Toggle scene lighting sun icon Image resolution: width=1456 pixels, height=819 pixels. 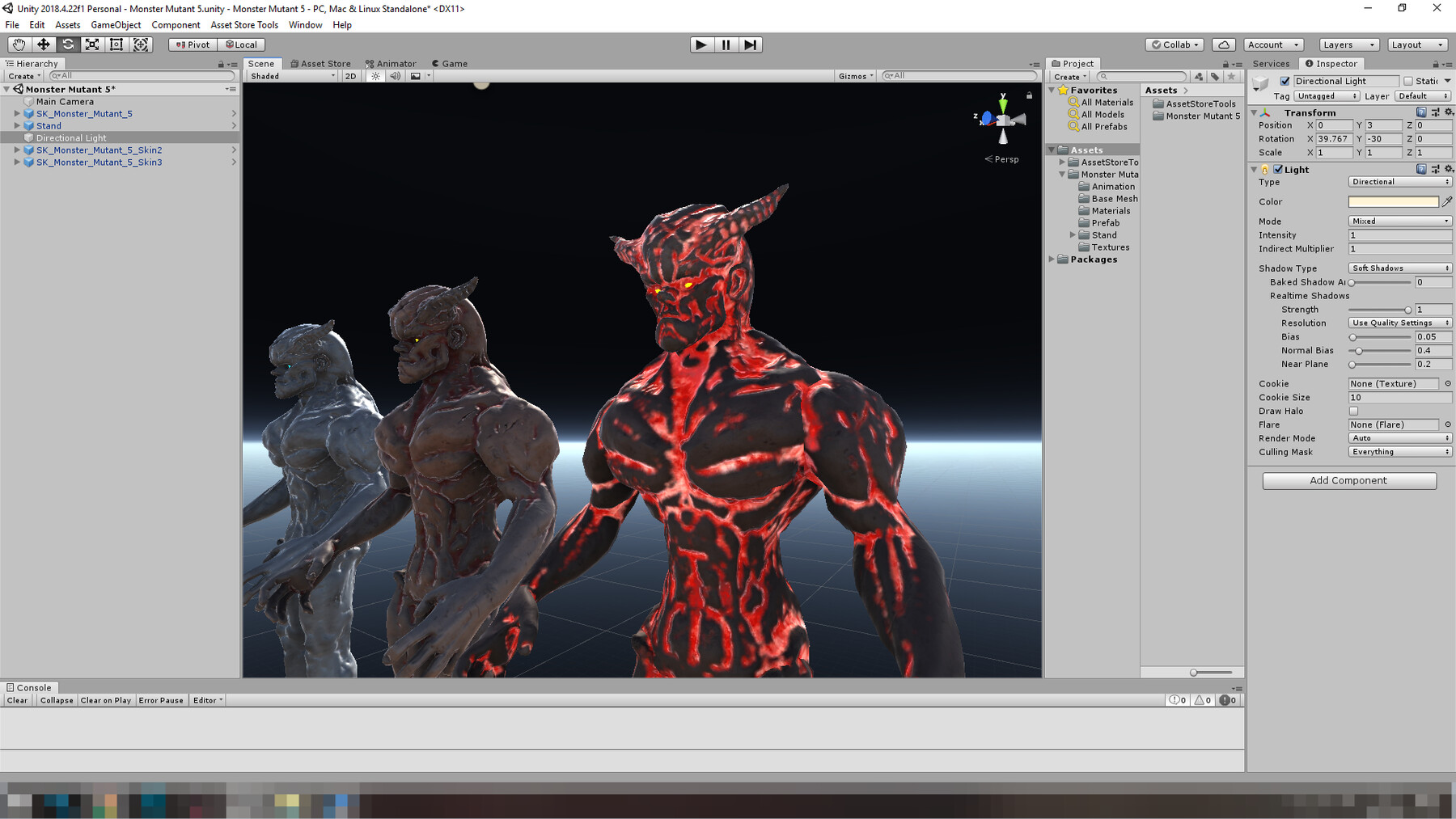point(375,76)
